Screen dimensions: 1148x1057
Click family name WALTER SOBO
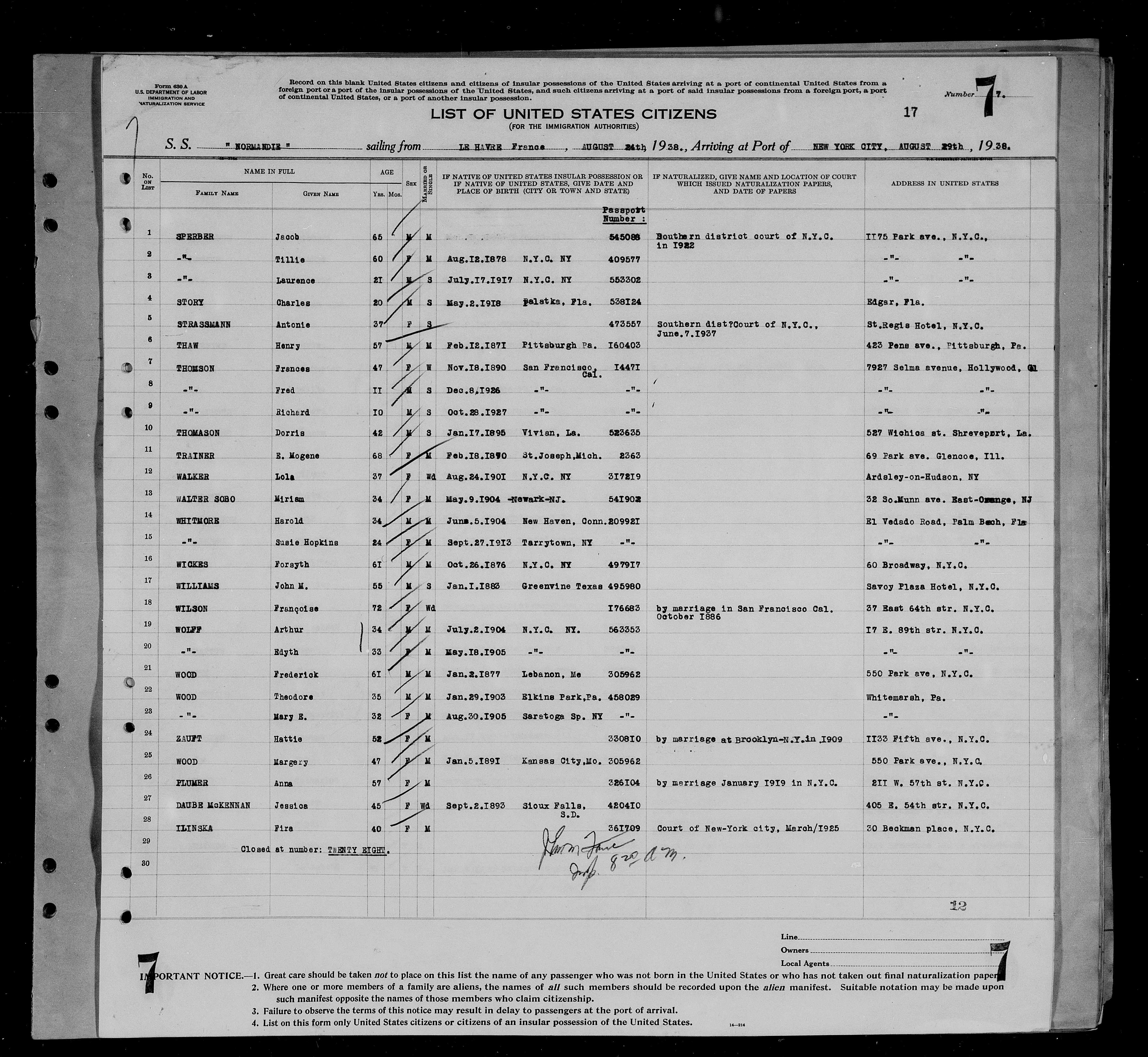[x=205, y=499]
